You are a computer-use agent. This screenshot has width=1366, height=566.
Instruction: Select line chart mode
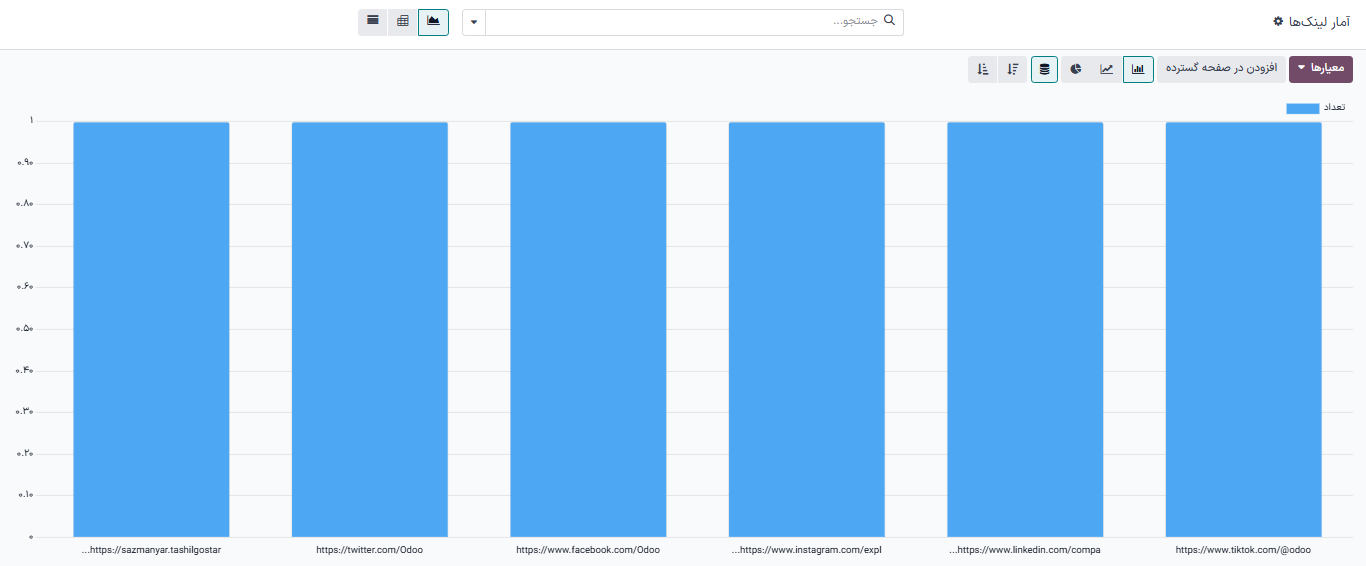[1107, 69]
